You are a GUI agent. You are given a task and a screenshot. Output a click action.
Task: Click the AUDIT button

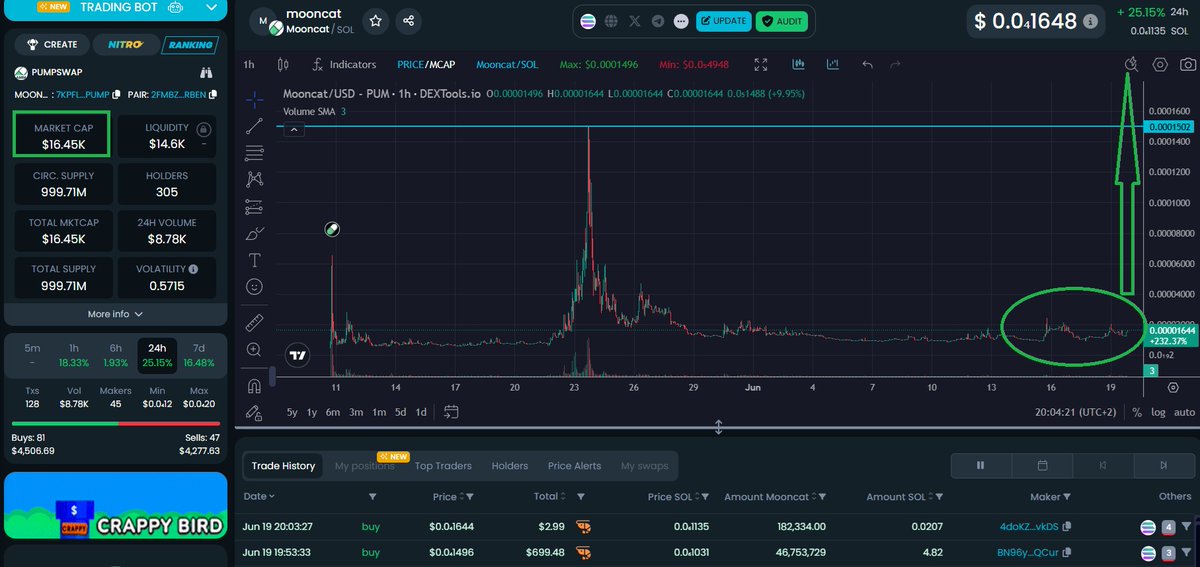coord(781,20)
